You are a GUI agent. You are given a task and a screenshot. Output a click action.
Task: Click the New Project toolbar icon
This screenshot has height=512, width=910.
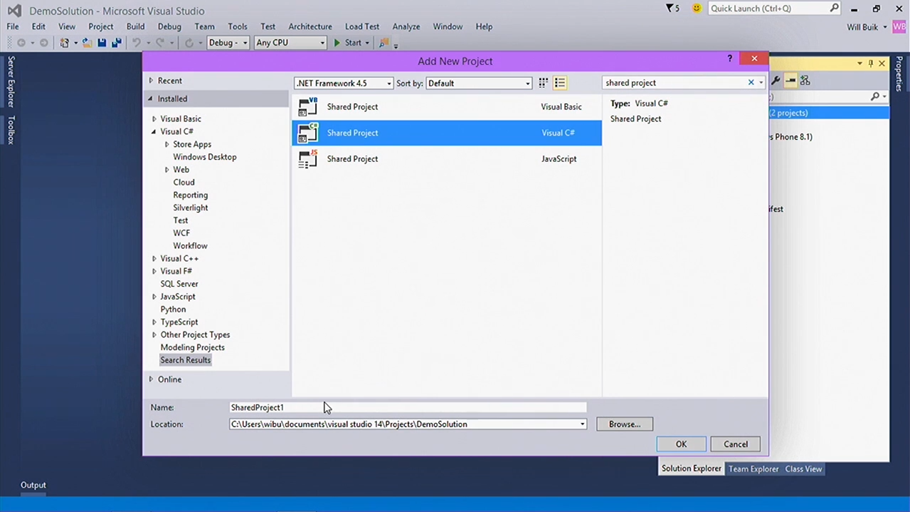[64, 43]
